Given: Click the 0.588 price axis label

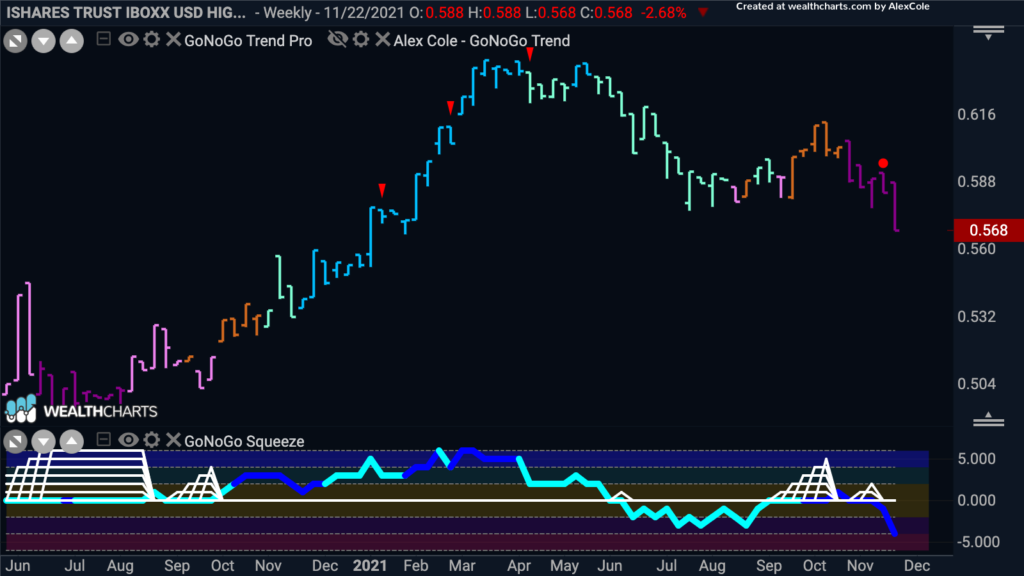Looking at the screenshot, I should (x=977, y=182).
